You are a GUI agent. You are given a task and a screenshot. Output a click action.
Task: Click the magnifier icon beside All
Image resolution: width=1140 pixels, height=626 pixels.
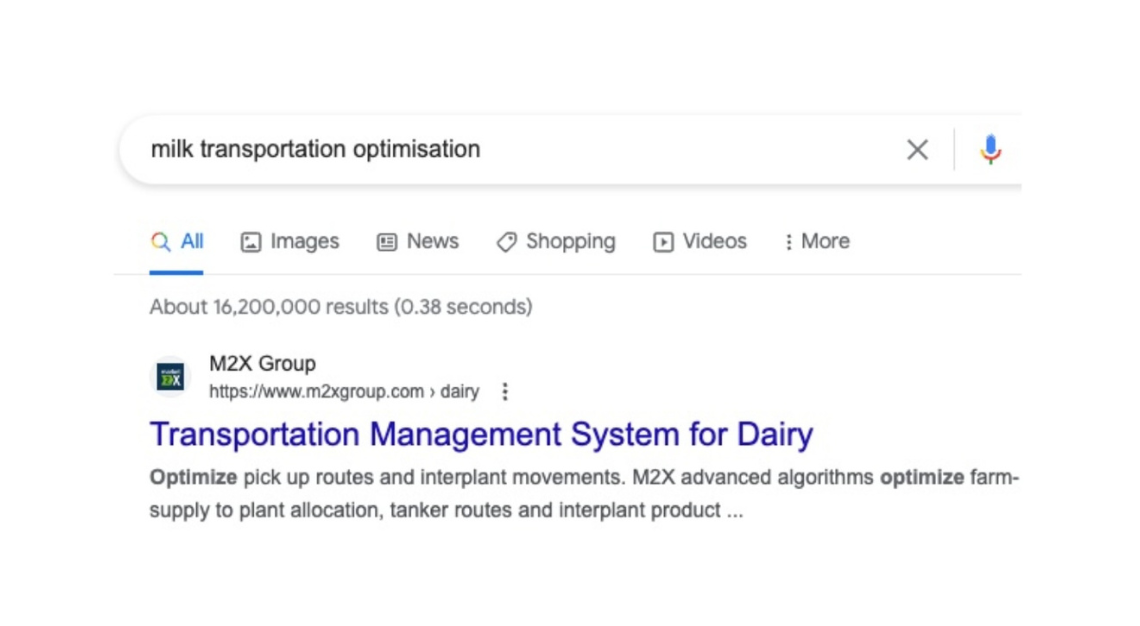click(x=160, y=242)
